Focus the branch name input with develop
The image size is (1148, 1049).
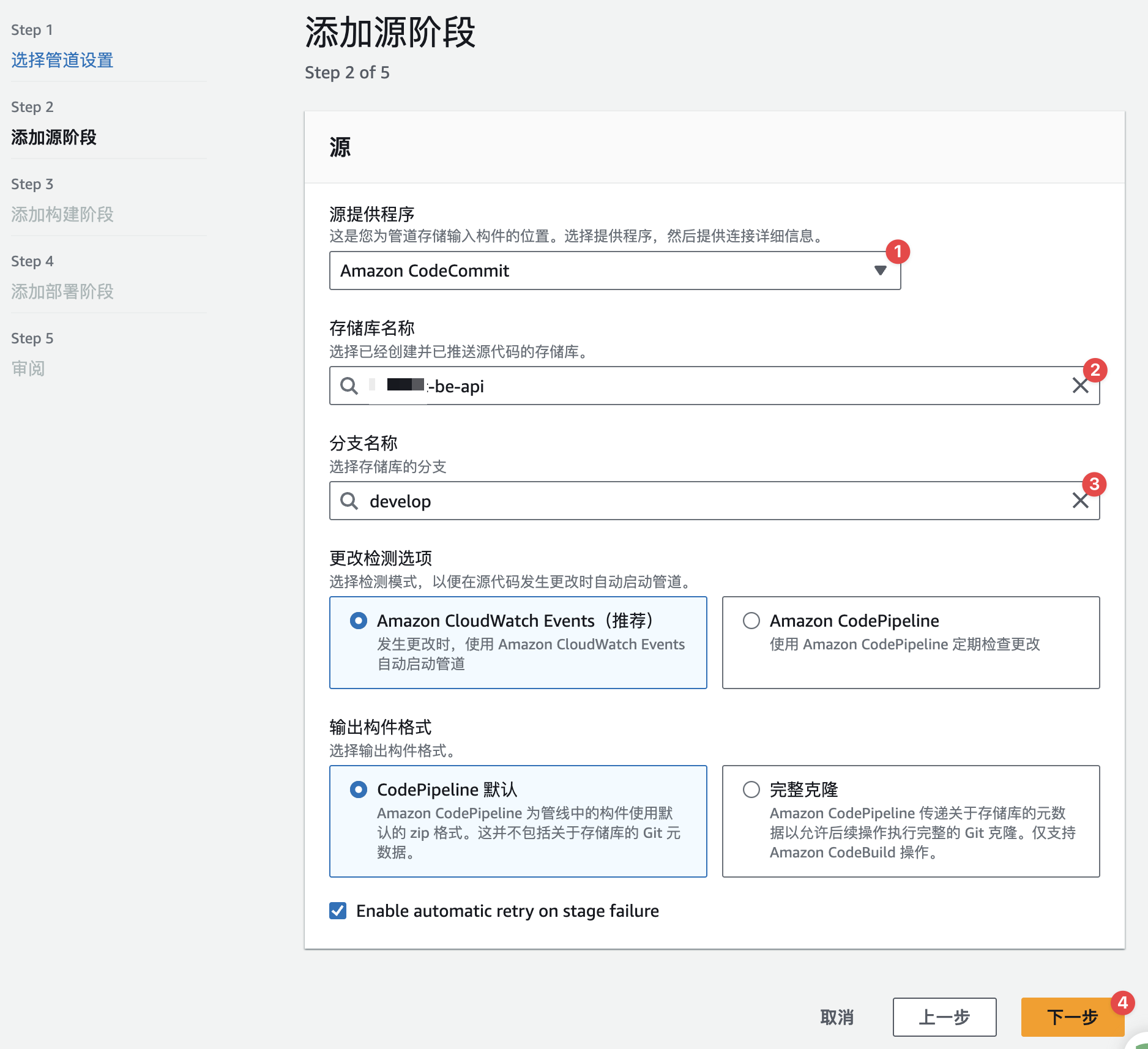click(714, 501)
